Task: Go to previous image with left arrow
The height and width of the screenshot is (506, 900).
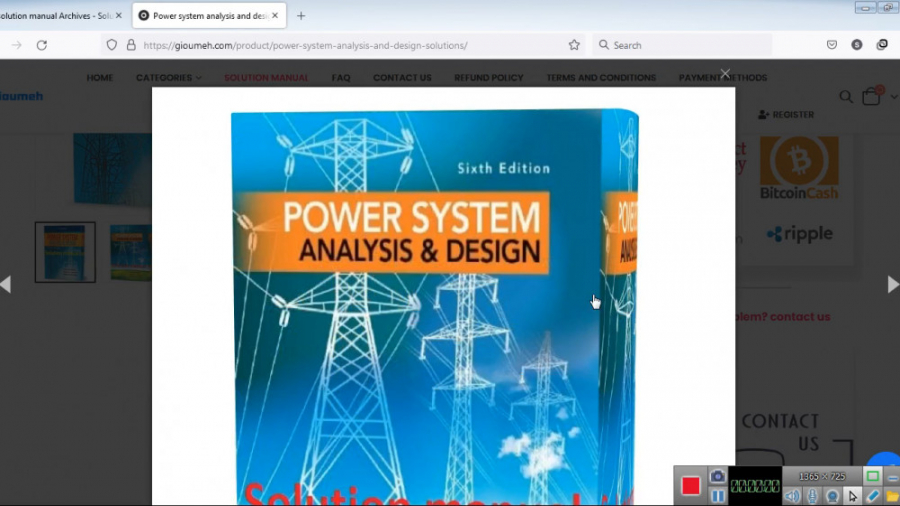Action: tap(6, 284)
